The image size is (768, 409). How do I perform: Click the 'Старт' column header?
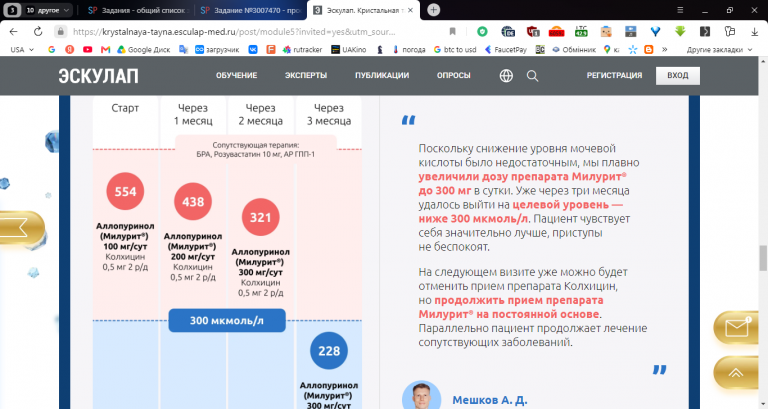pos(125,108)
